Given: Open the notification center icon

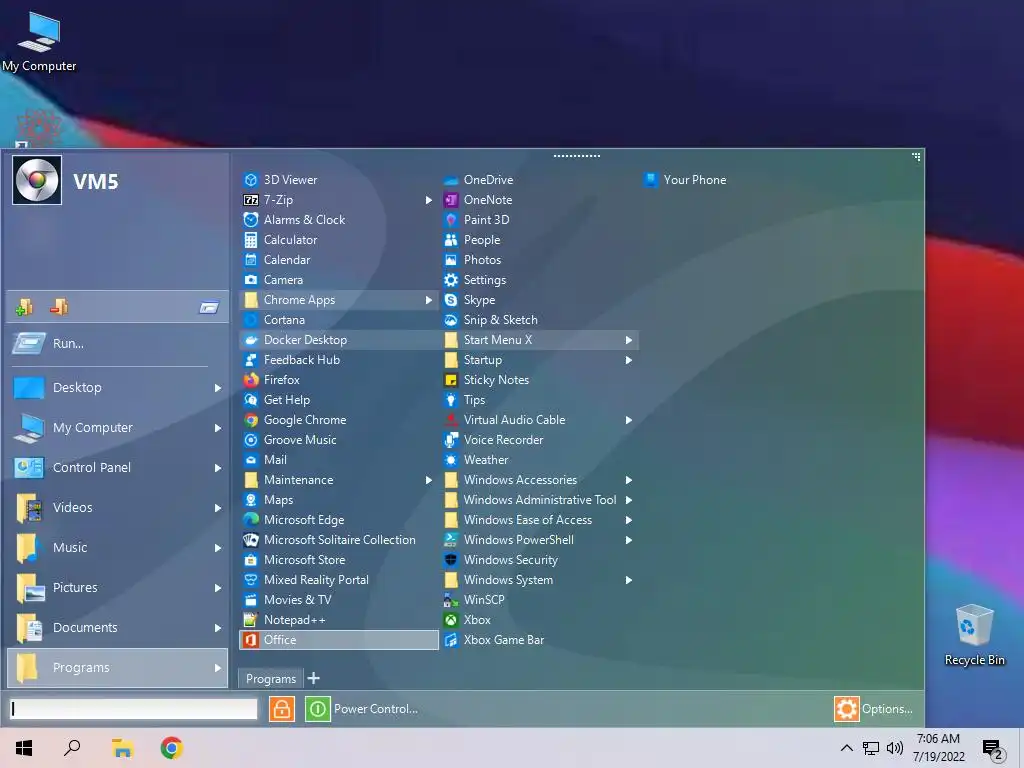Looking at the screenshot, I should click(993, 748).
